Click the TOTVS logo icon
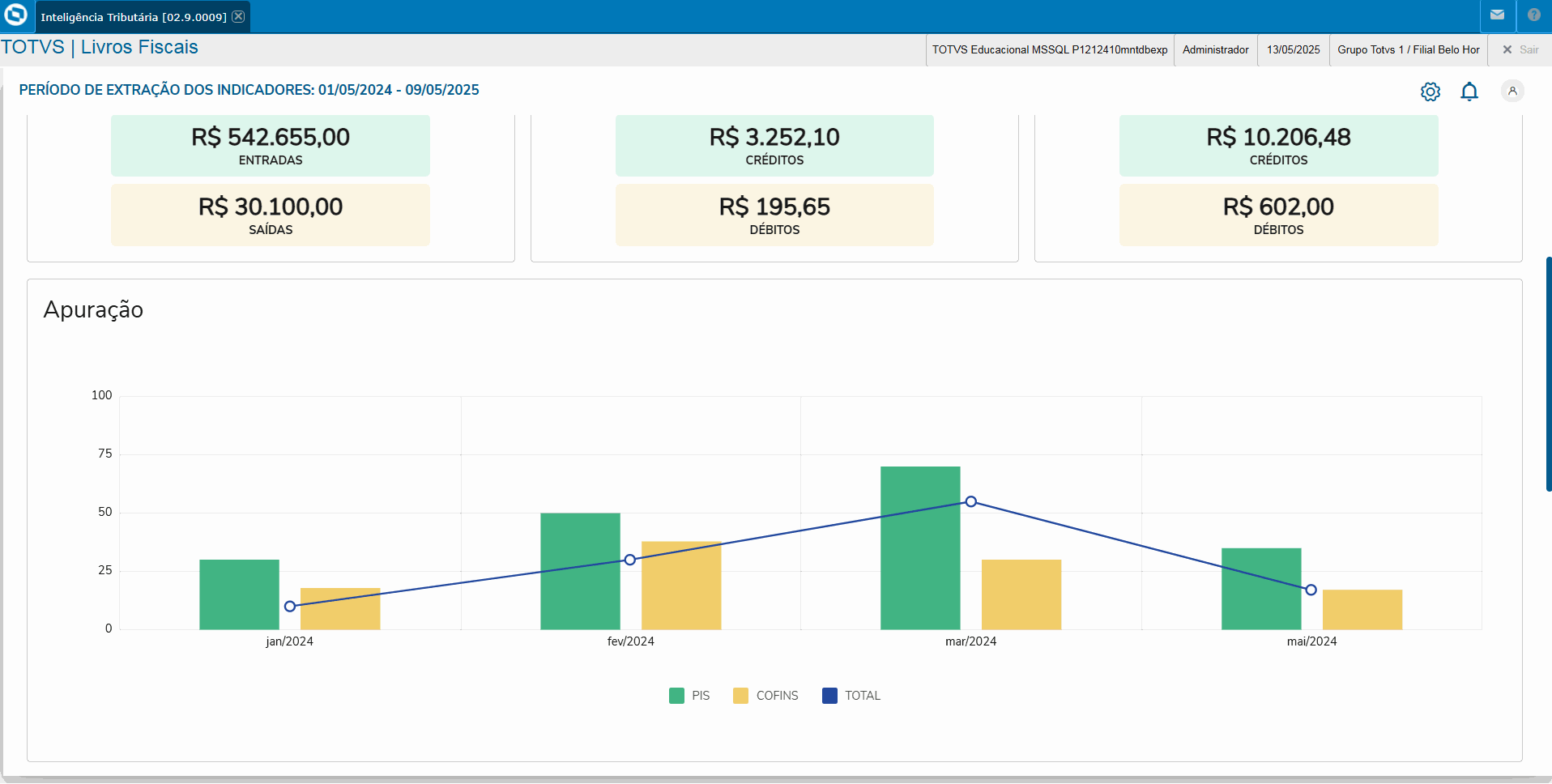This screenshot has width=1552, height=784. click(16, 15)
